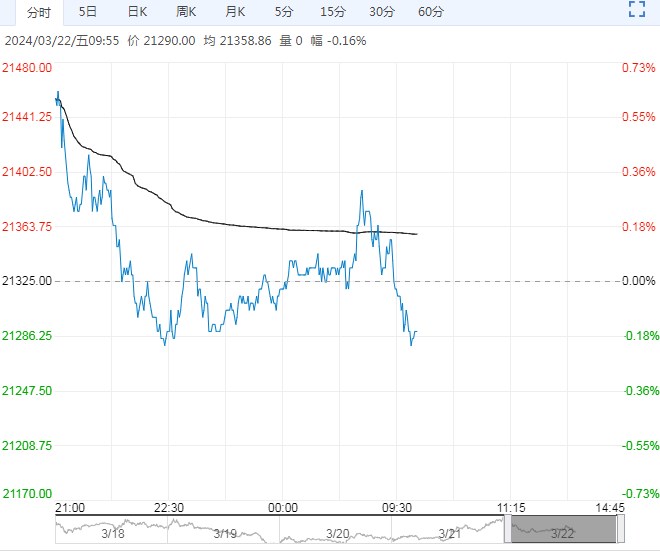The width and height of the screenshot is (660, 553).
Task: Switch to the 分时 intraday tab
Action: pyautogui.click(x=39, y=13)
